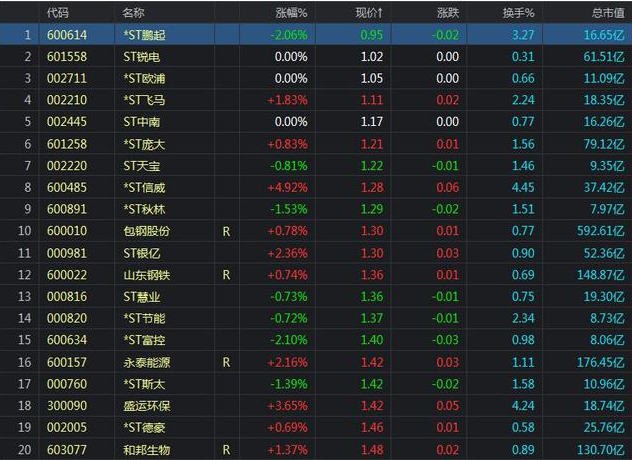Select stock code 300090

pos(67,406)
